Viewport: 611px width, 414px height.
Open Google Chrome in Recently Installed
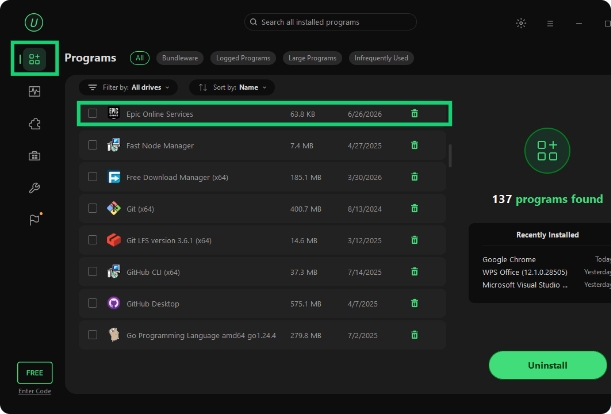pyautogui.click(x=509, y=259)
